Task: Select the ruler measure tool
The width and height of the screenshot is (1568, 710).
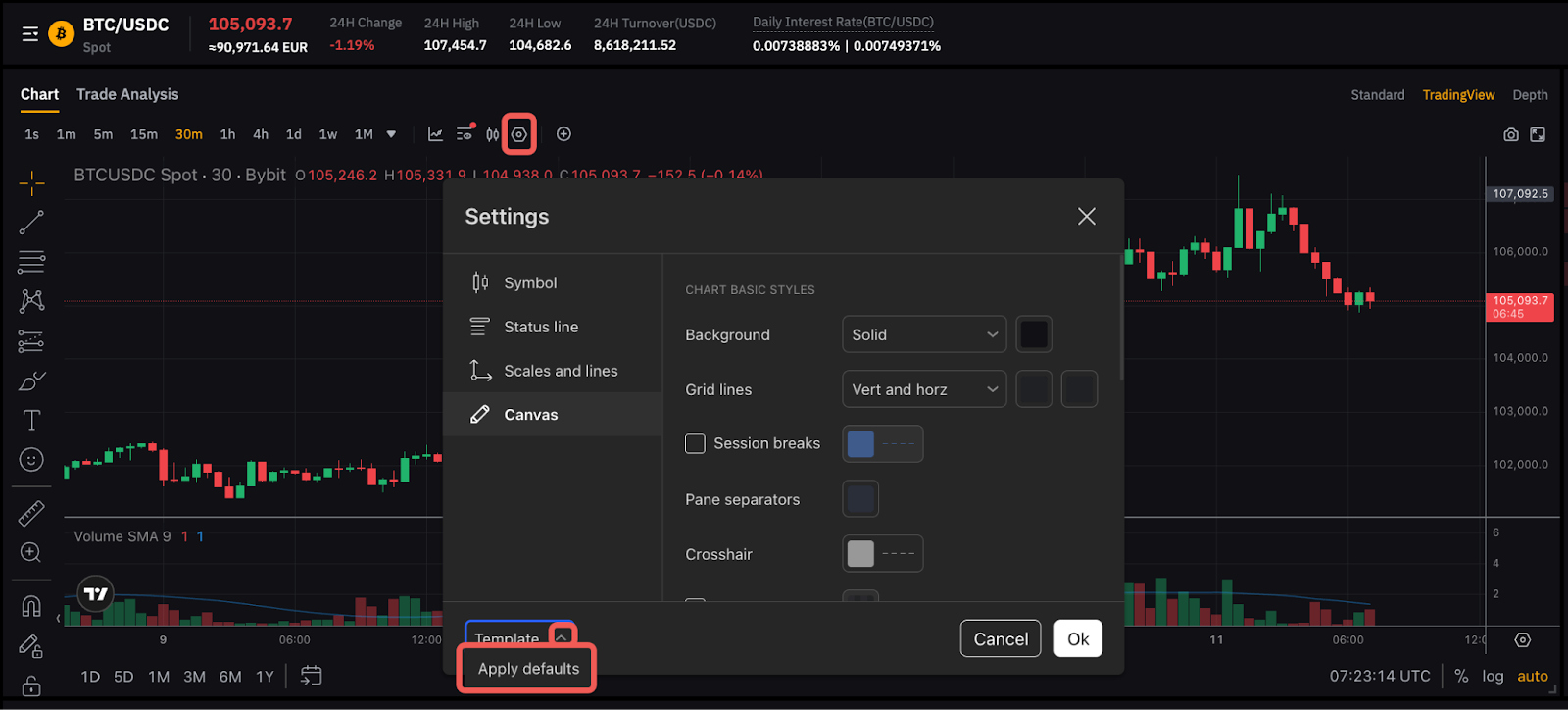Action: (x=31, y=513)
